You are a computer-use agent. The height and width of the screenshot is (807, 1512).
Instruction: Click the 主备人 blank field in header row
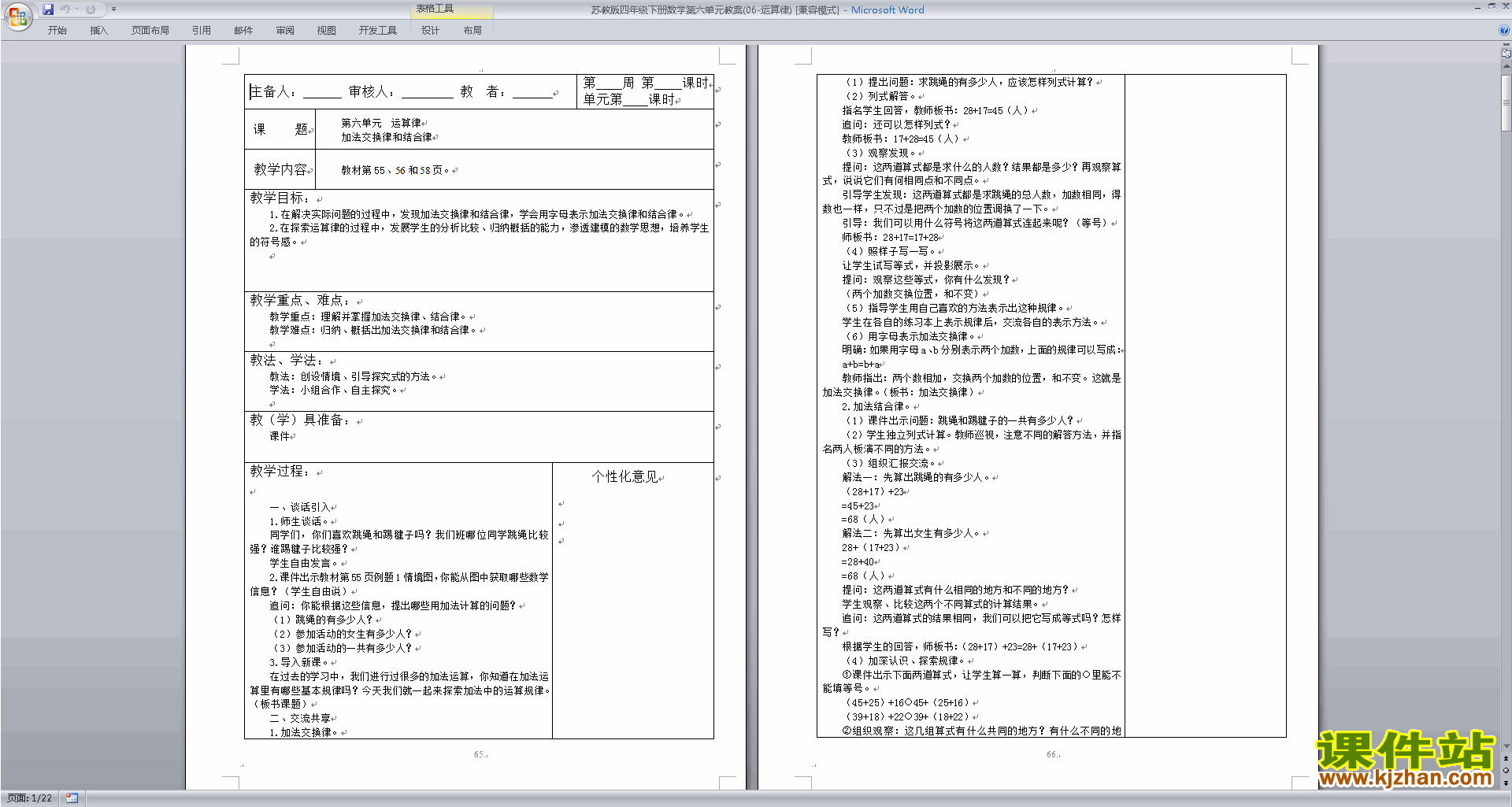point(322,92)
